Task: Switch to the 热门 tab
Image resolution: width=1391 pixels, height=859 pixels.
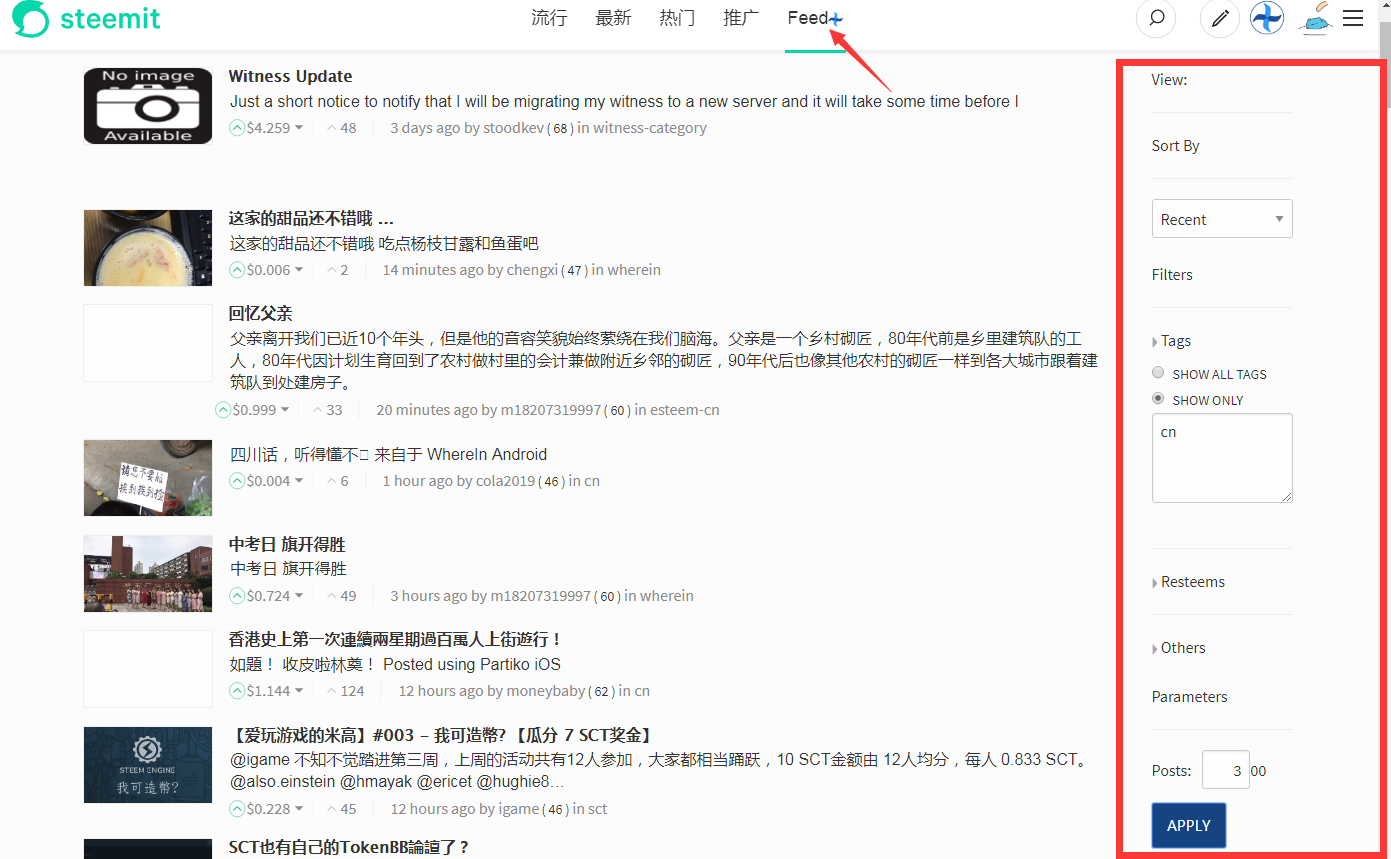Action: click(677, 18)
